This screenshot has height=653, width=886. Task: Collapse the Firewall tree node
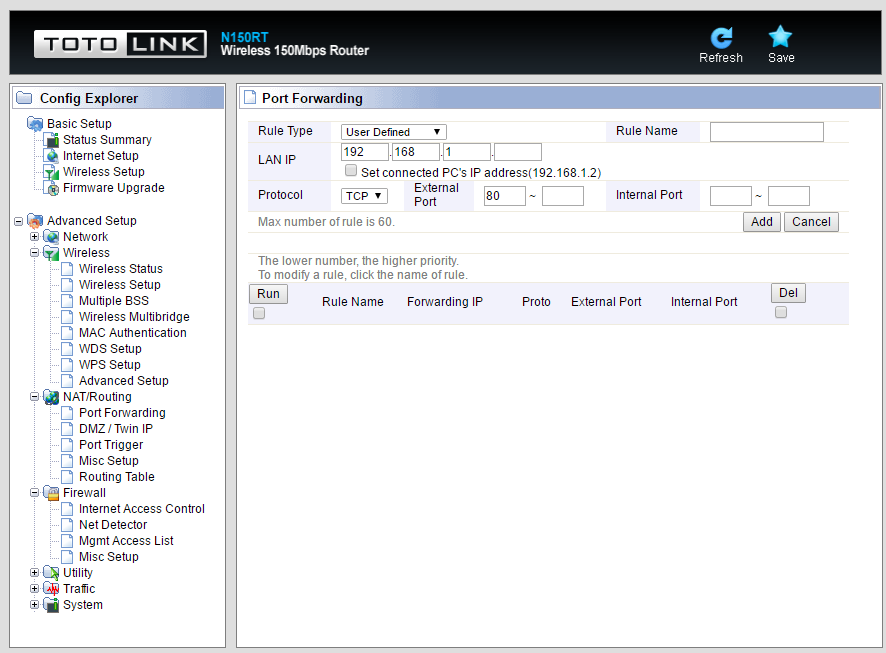pyautogui.click(x=34, y=493)
